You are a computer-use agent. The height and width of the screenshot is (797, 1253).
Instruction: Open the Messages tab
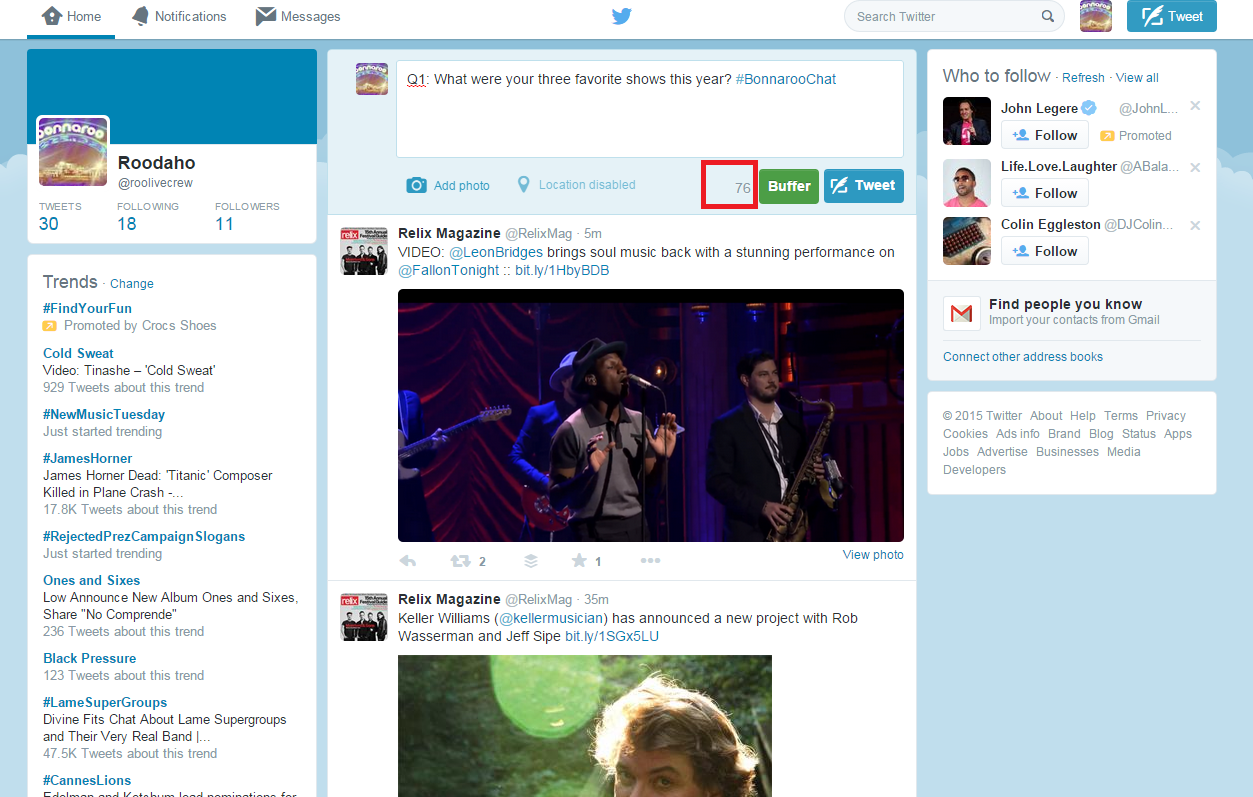tap(298, 17)
